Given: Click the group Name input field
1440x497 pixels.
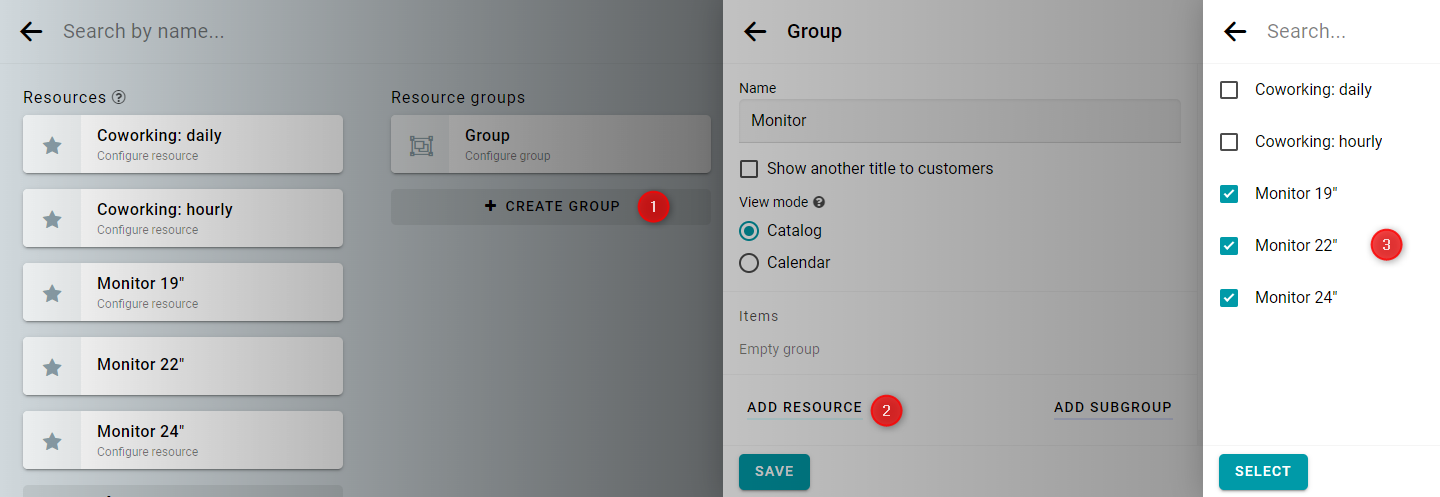Looking at the screenshot, I should pos(960,121).
